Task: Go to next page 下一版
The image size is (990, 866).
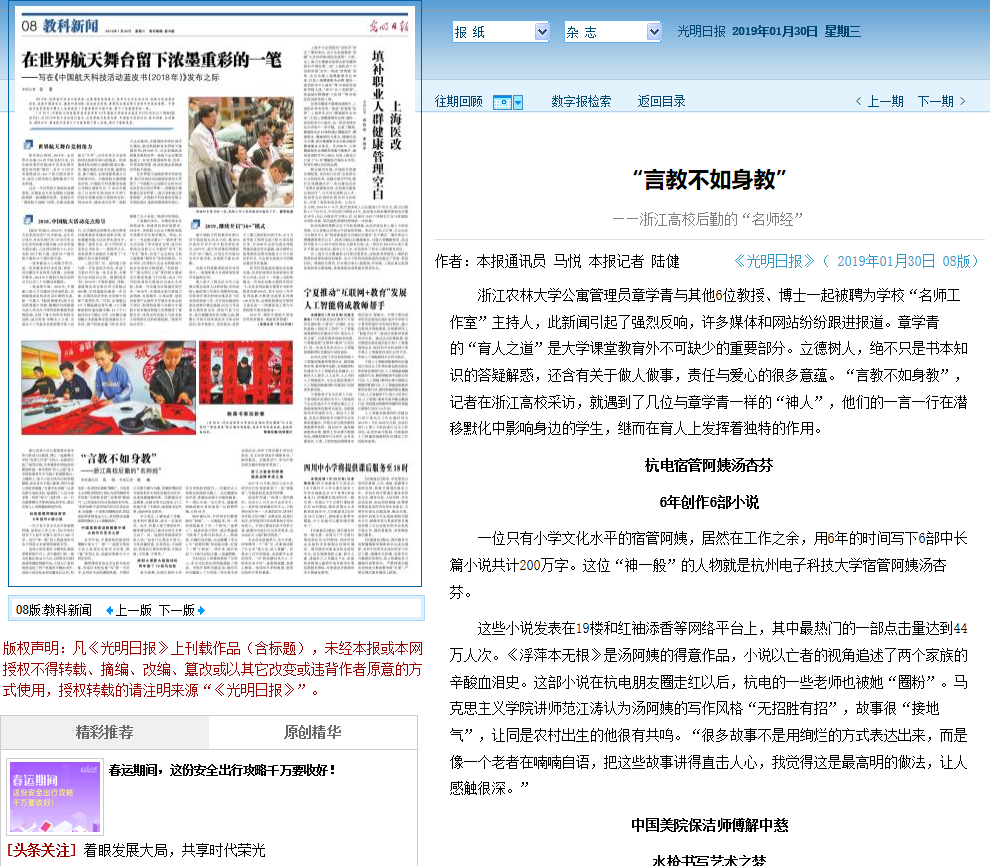Action: coord(177,610)
